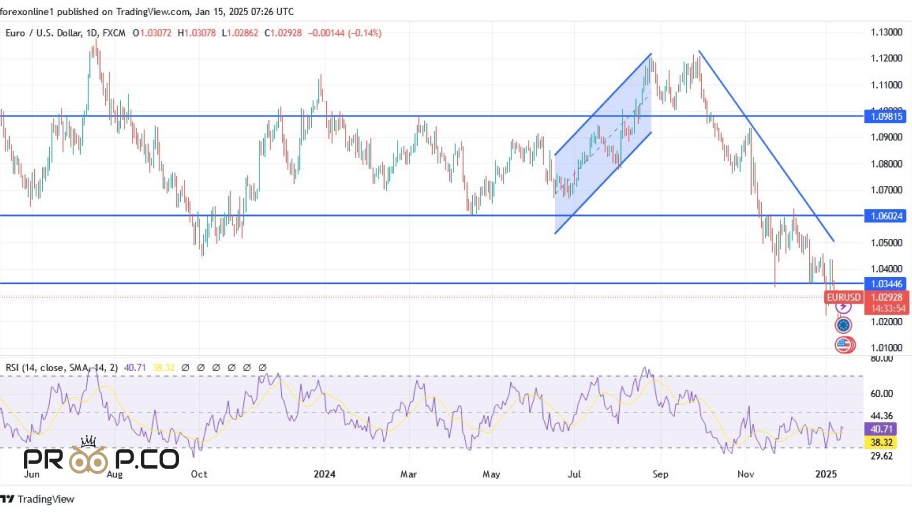Click the 1.03446 horizontal line price label

coord(886,284)
